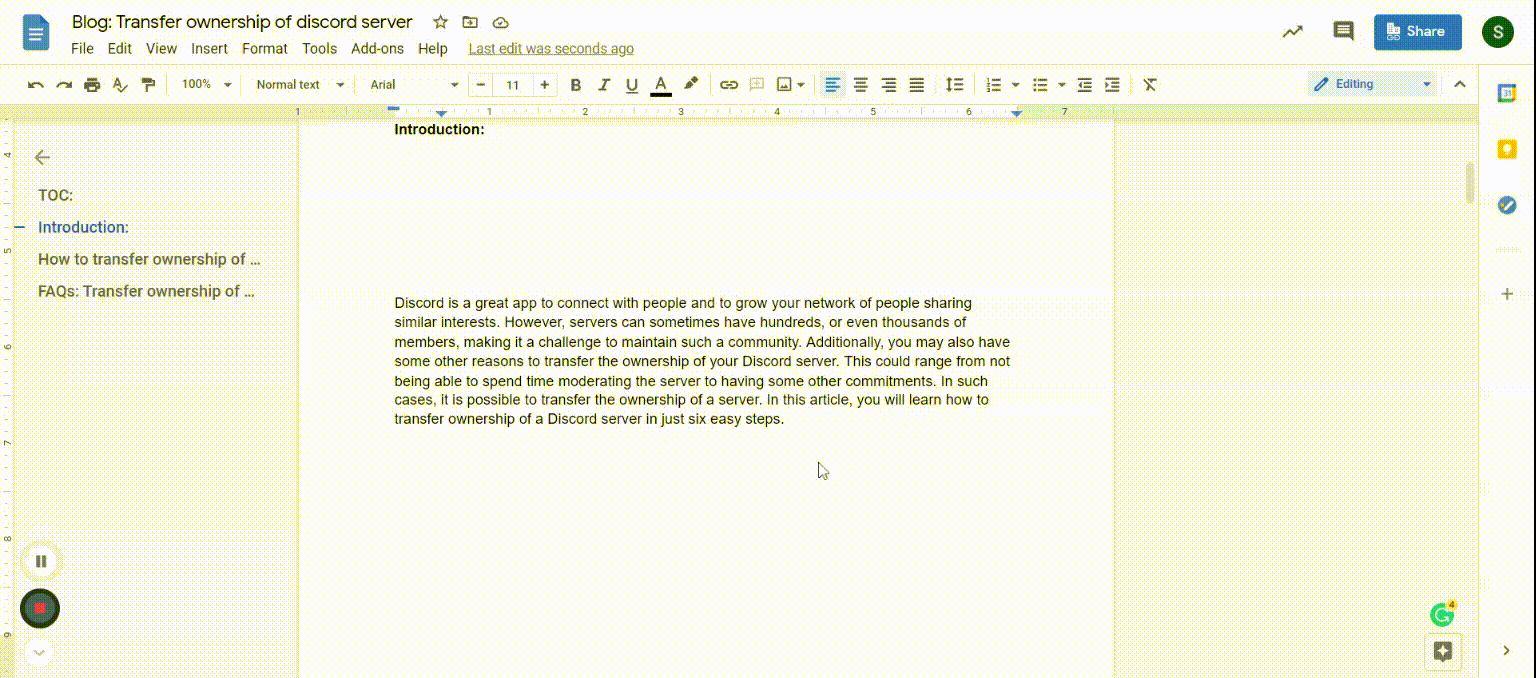Open the Normal text styles dropdown
Viewport: 1536px width, 678px height.
pos(299,85)
